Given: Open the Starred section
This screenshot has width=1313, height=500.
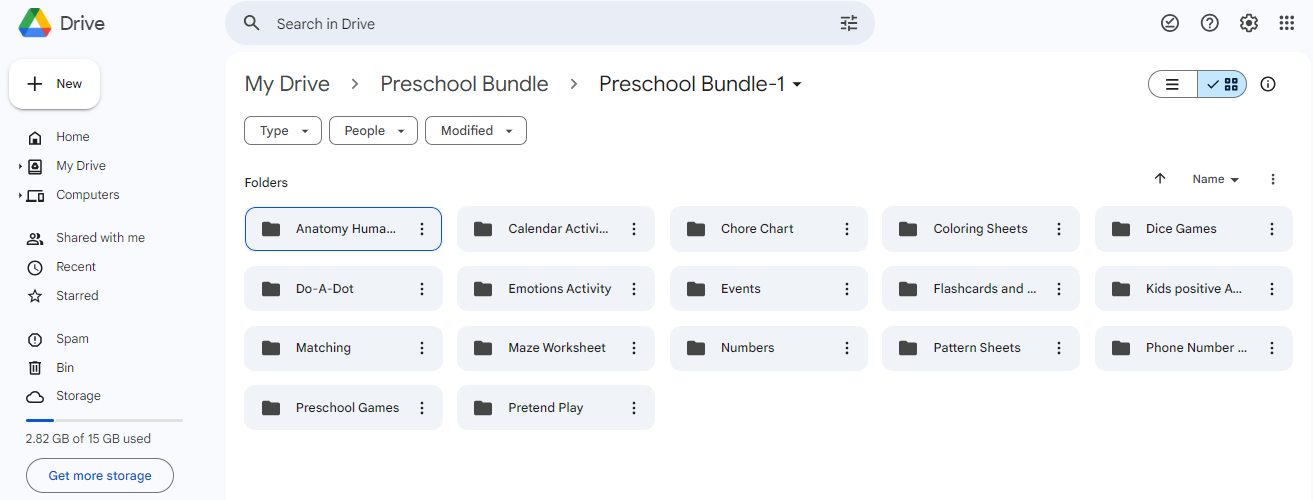Looking at the screenshot, I should [x=77, y=296].
